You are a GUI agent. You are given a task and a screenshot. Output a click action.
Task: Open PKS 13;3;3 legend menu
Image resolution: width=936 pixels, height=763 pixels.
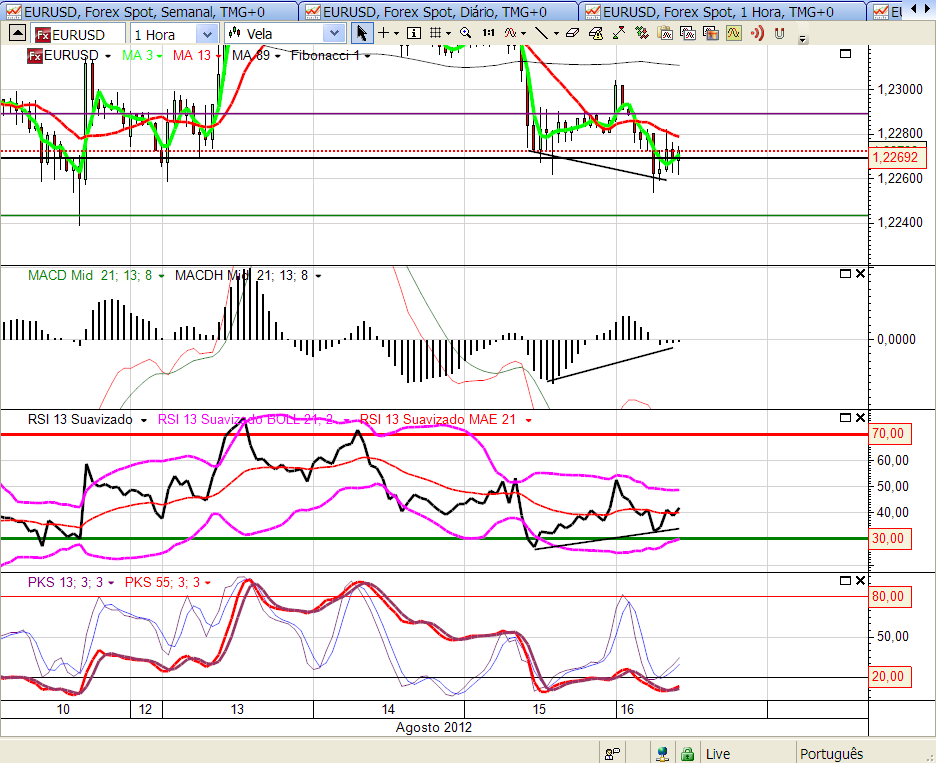pos(111,583)
